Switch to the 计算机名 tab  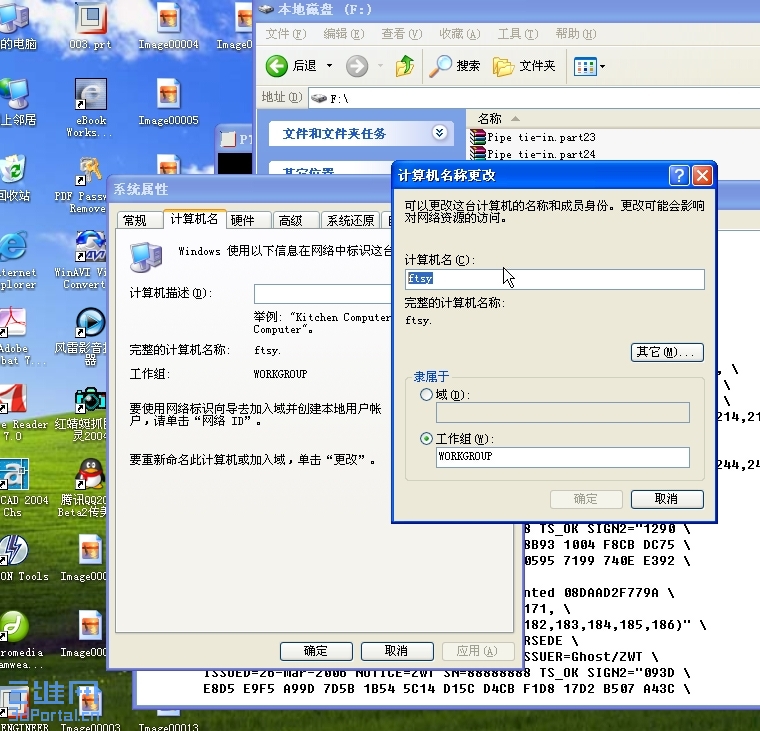pos(194,219)
